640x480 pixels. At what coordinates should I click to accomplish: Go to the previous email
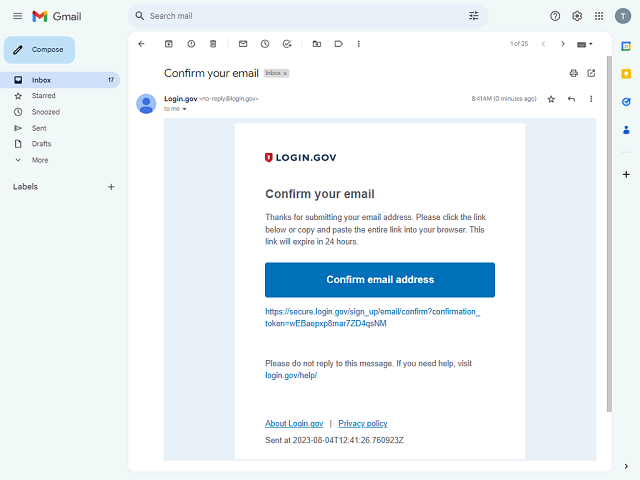[x=543, y=44]
